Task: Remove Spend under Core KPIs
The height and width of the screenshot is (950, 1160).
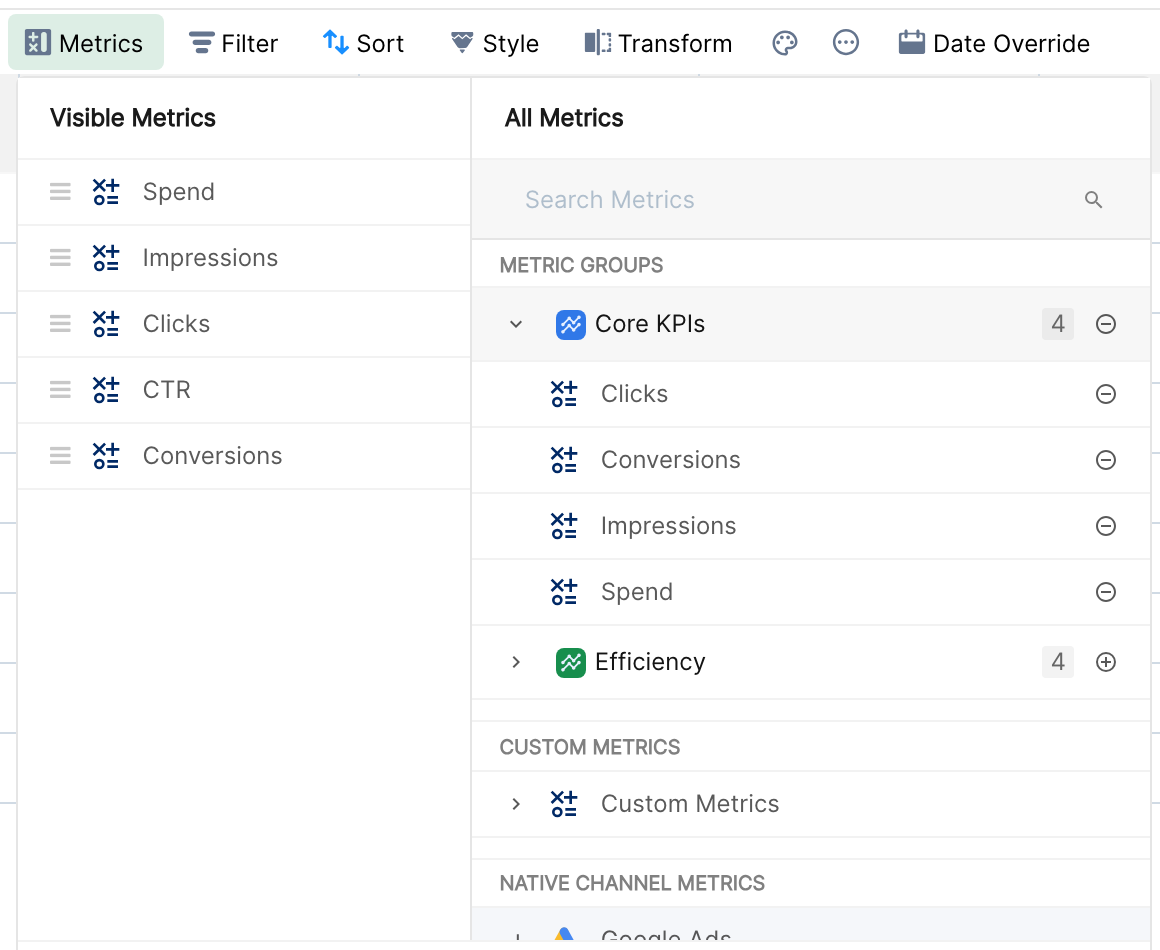Action: tap(1106, 592)
